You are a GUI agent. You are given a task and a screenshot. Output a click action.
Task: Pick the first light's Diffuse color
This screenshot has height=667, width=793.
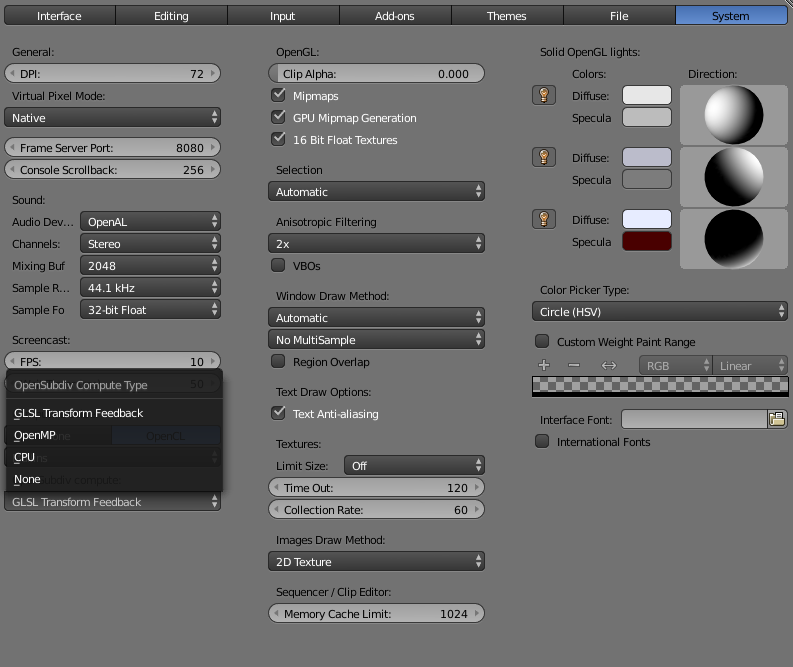click(x=646, y=95)
